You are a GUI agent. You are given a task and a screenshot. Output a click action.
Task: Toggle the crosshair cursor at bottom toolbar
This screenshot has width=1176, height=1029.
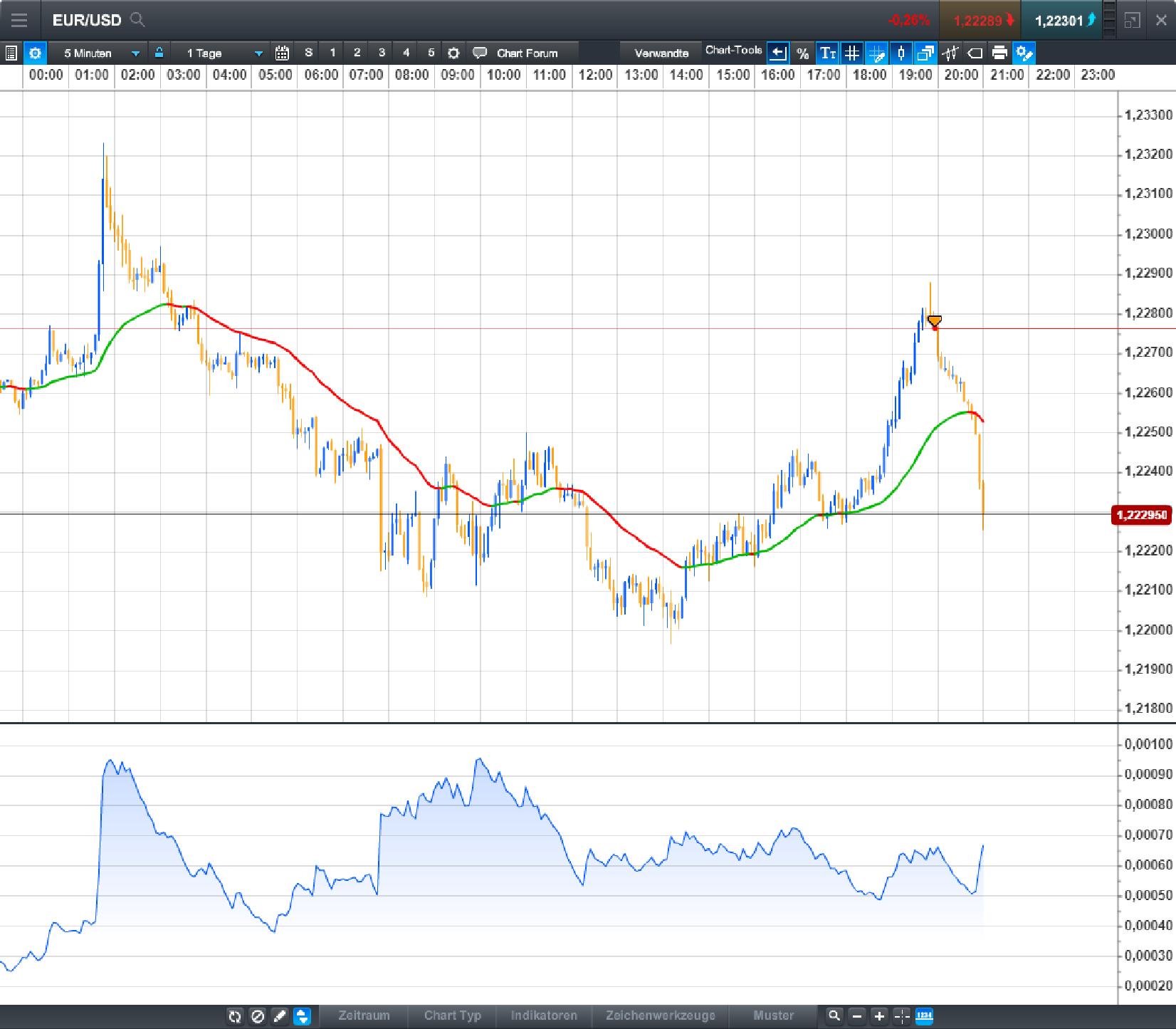901,1016
